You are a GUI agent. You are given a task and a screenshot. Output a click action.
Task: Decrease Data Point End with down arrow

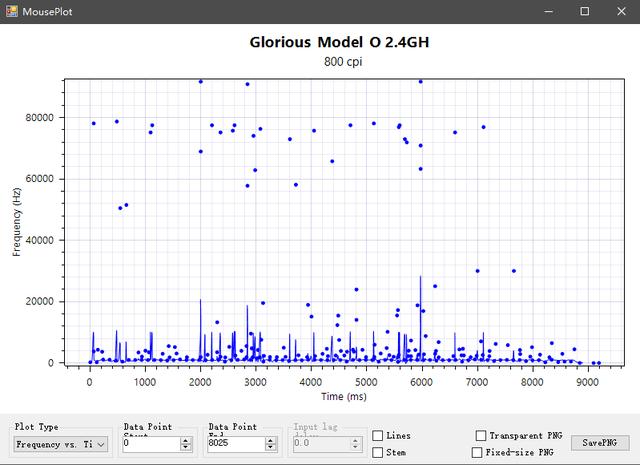pos(271,448)
